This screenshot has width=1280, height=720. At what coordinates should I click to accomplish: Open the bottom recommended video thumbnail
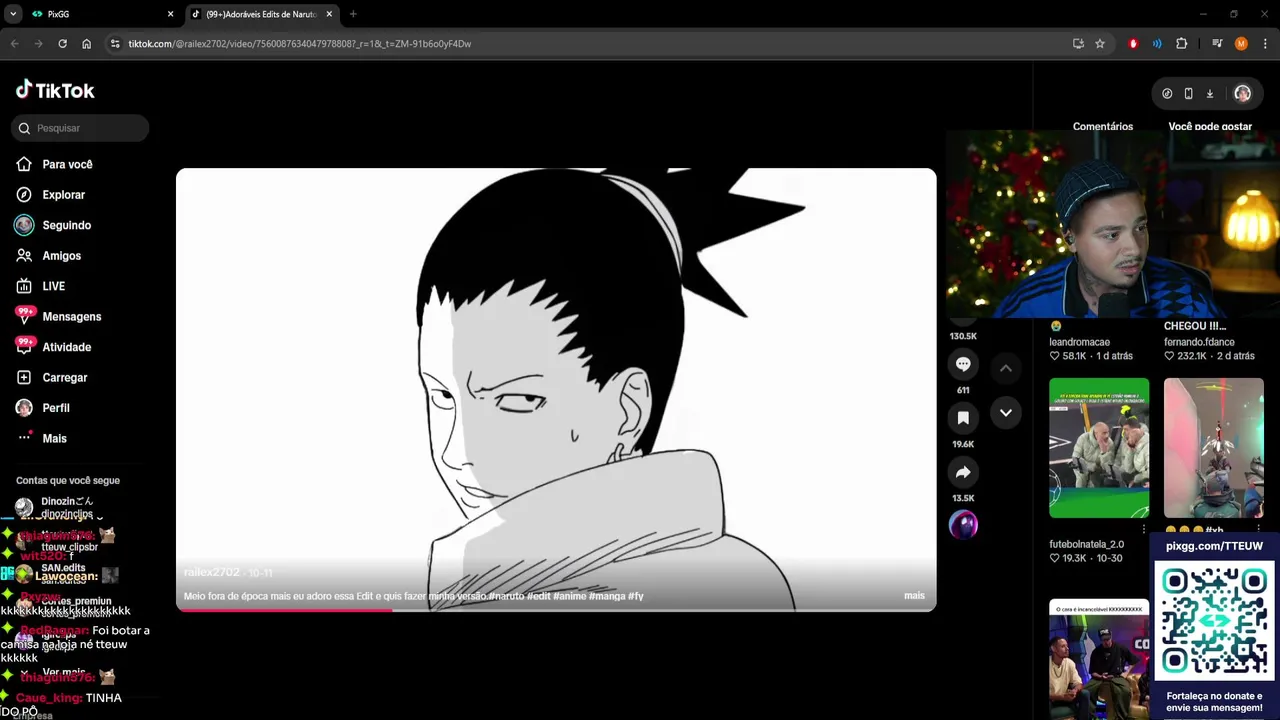1099,659
